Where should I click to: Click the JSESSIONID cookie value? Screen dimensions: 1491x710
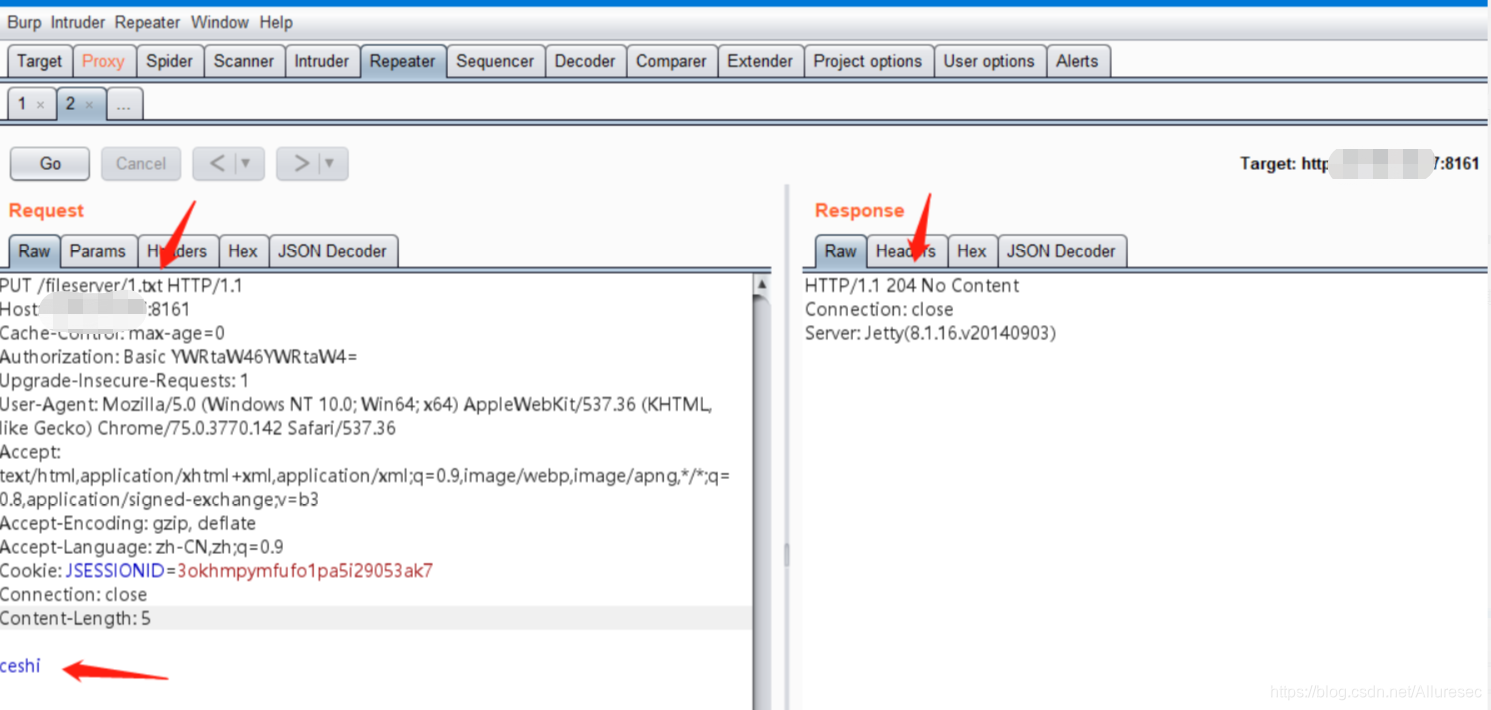click(305, 571)
